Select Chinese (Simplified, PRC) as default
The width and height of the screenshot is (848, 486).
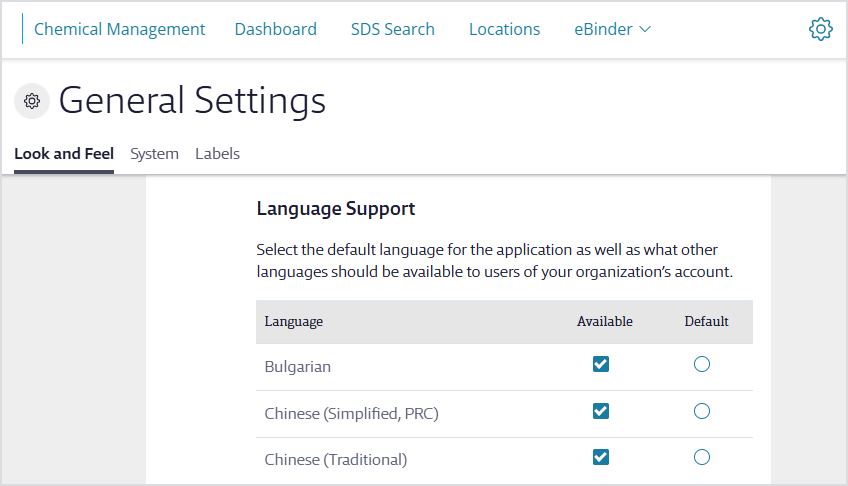(x=702, y=411)
